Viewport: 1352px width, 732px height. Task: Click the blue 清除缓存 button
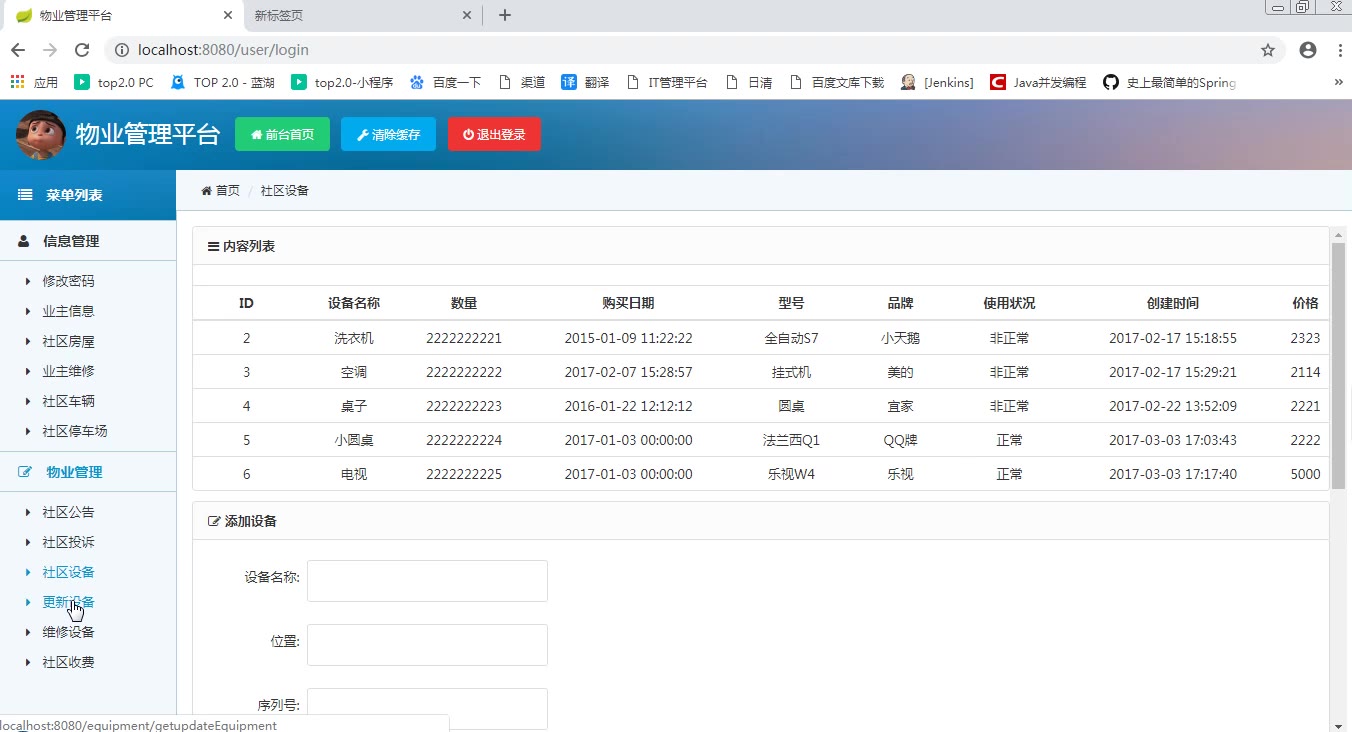click(x=388, y=135)
